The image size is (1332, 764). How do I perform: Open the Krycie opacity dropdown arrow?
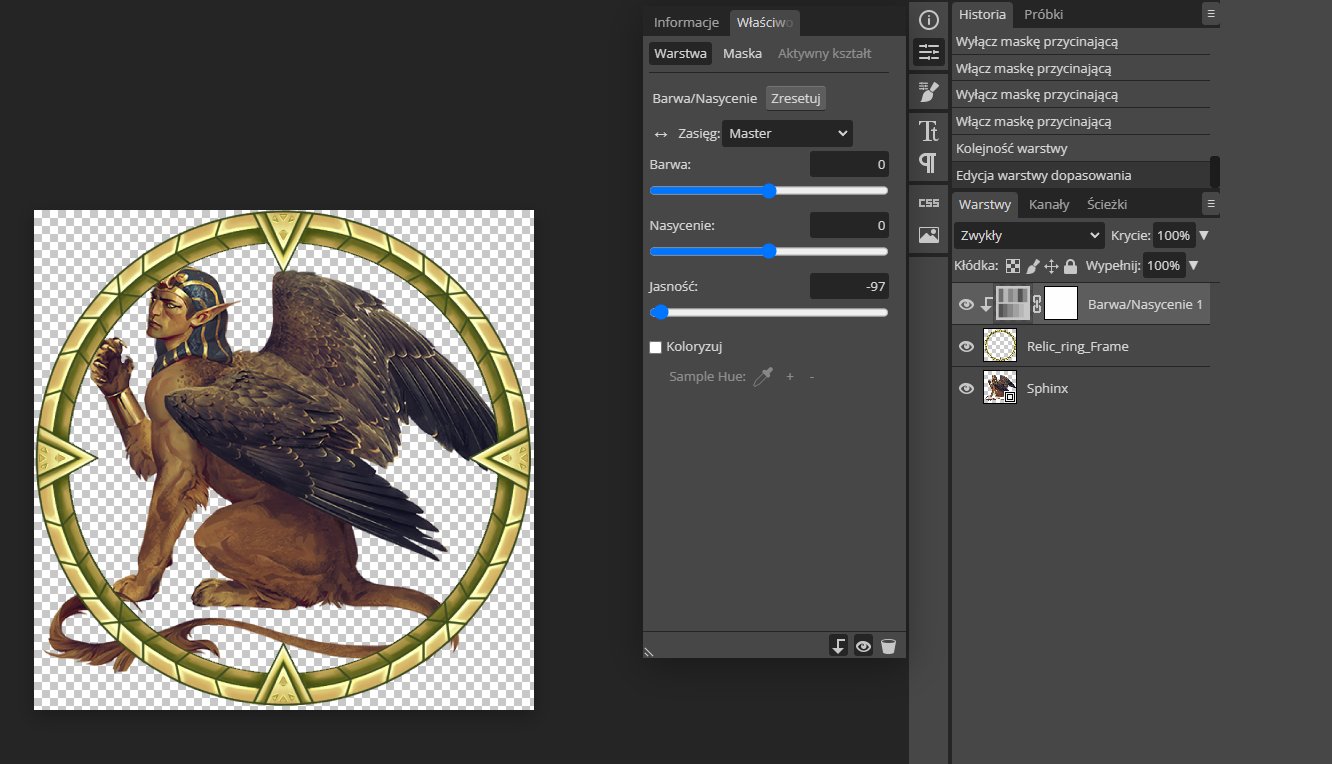coord(1205,235)
